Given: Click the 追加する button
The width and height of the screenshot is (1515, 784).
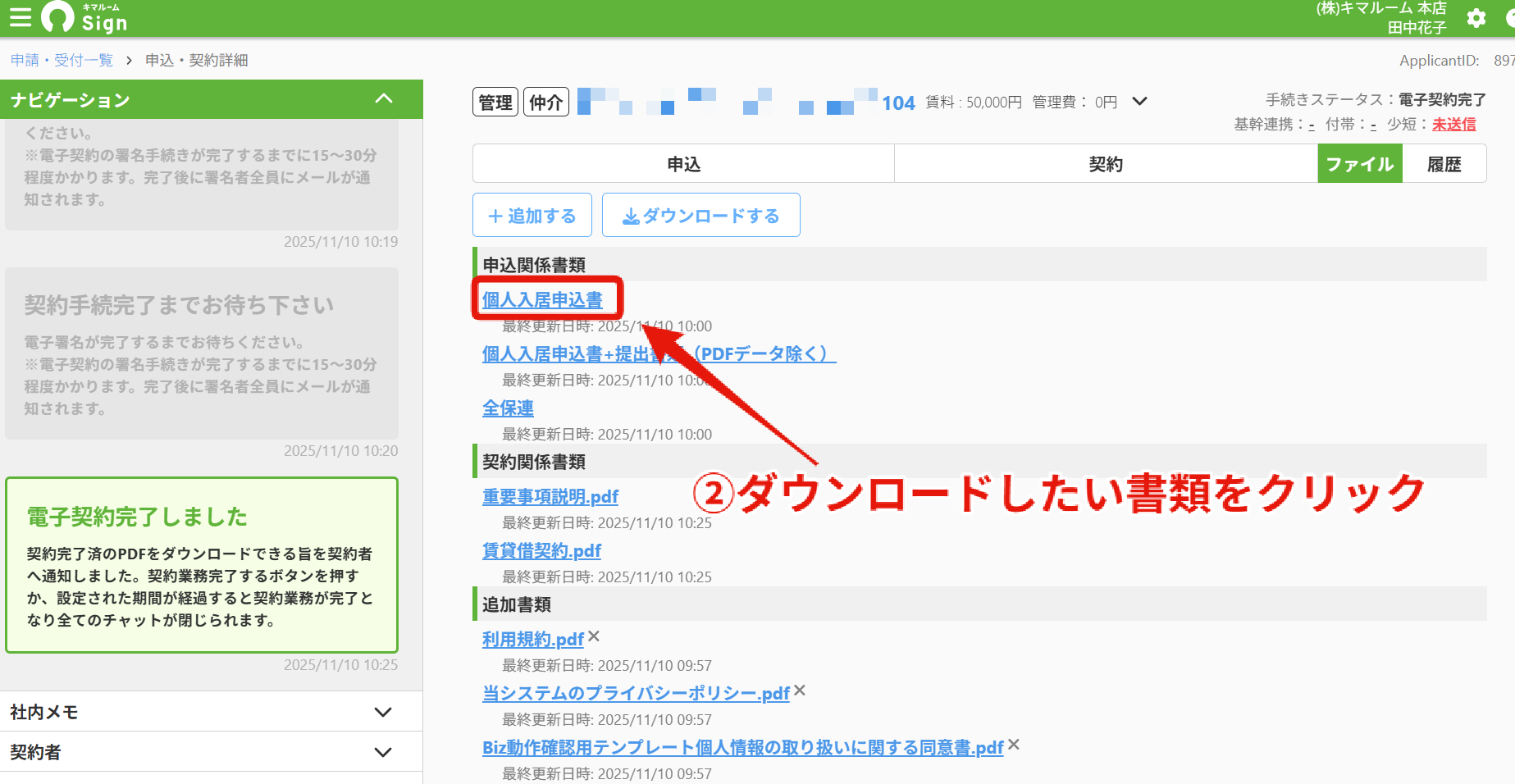Looking at the screenshot, I should pyautogui.click(x=532, y=216).
